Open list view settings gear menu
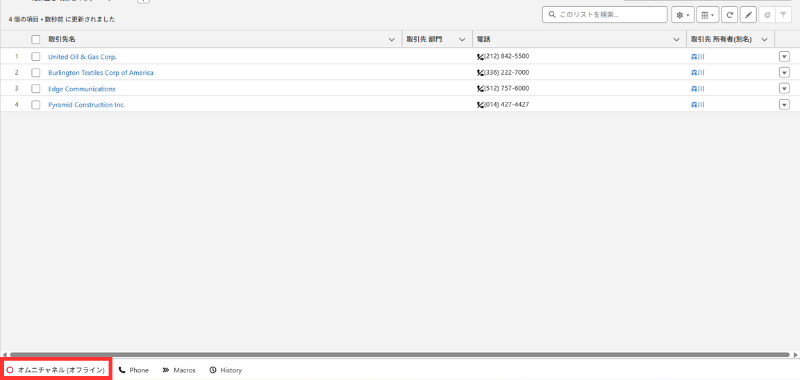The image size is (800, 380). tap(683, 15)
